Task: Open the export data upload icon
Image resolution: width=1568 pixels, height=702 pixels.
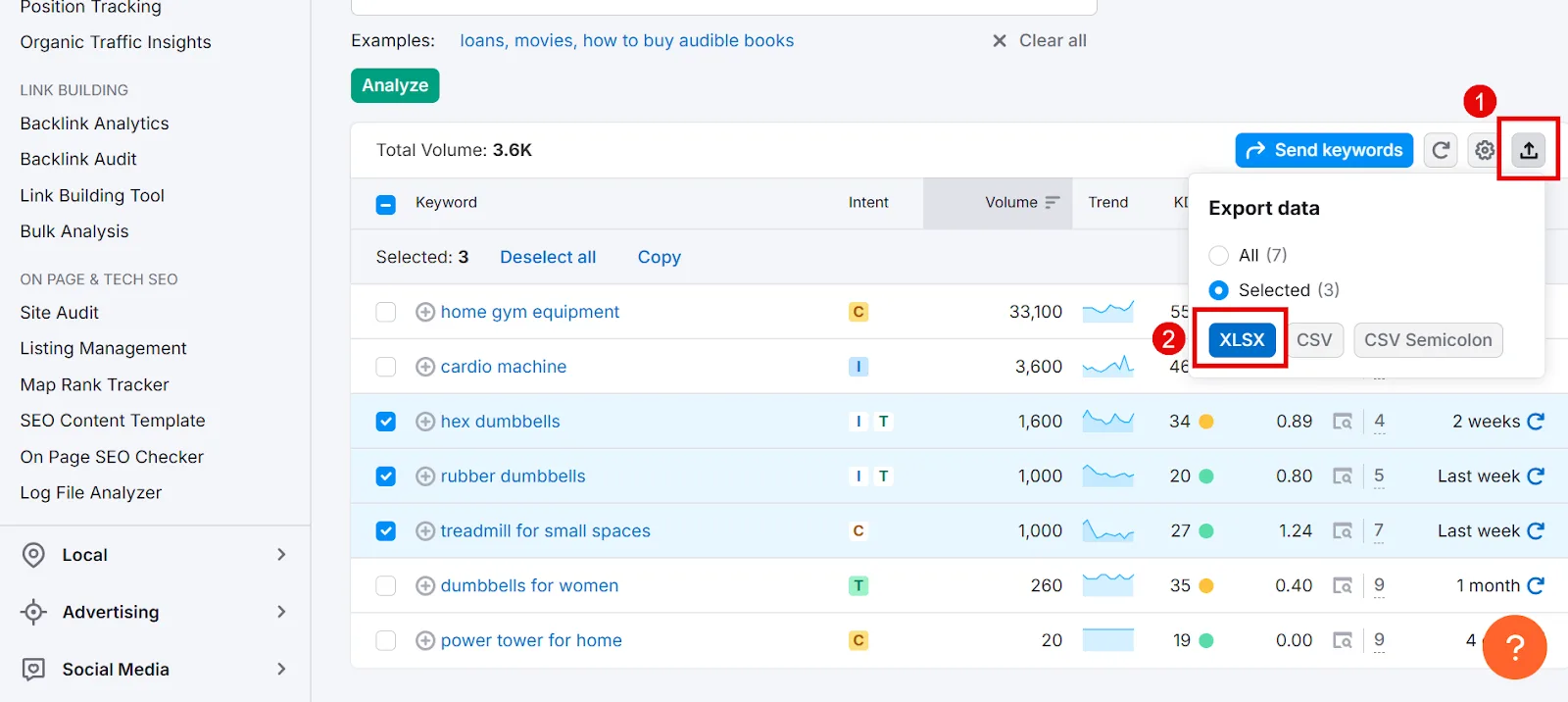Action: (1528, 150)
